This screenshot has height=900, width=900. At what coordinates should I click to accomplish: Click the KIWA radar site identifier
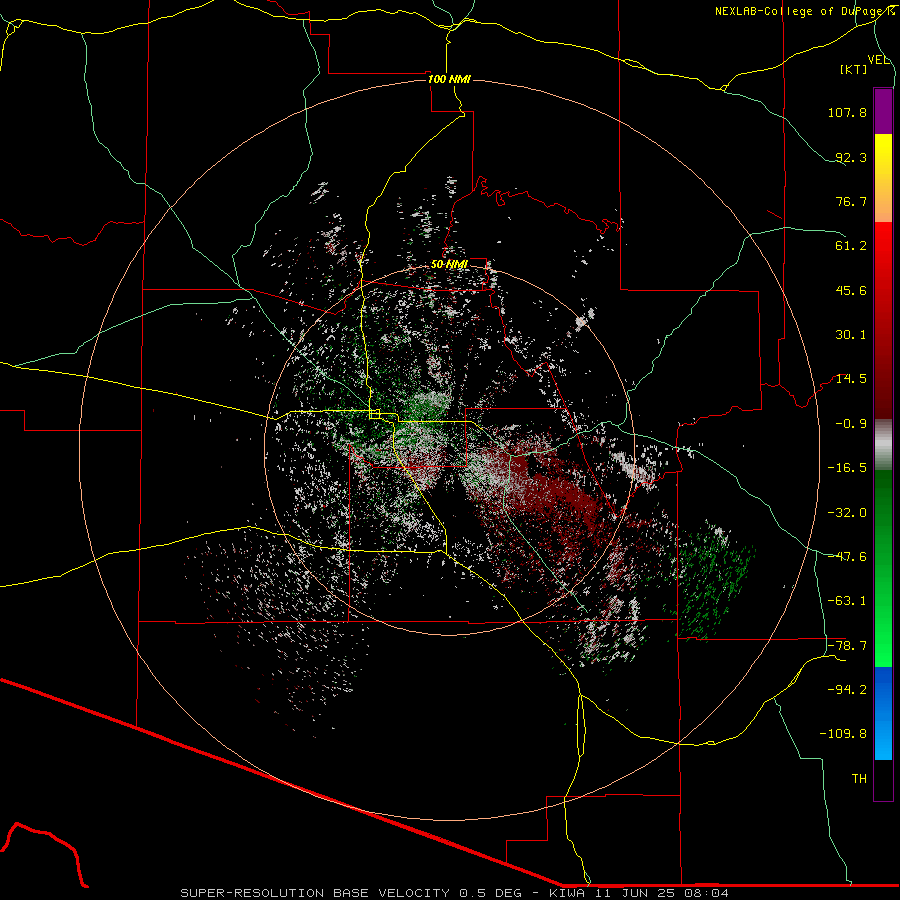(x=568, y=893)
